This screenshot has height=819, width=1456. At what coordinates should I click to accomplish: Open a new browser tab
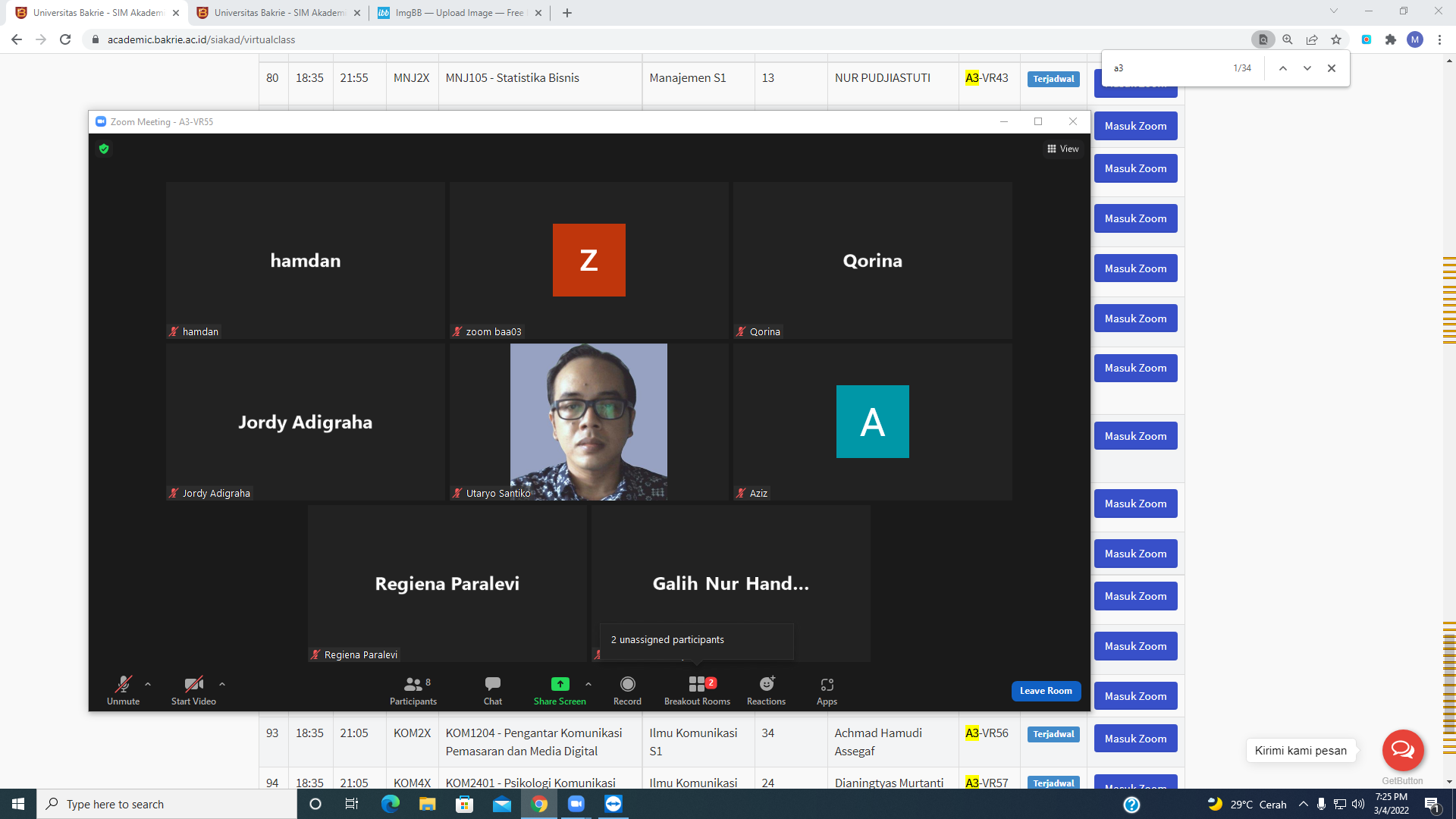(x=567, y=13)
